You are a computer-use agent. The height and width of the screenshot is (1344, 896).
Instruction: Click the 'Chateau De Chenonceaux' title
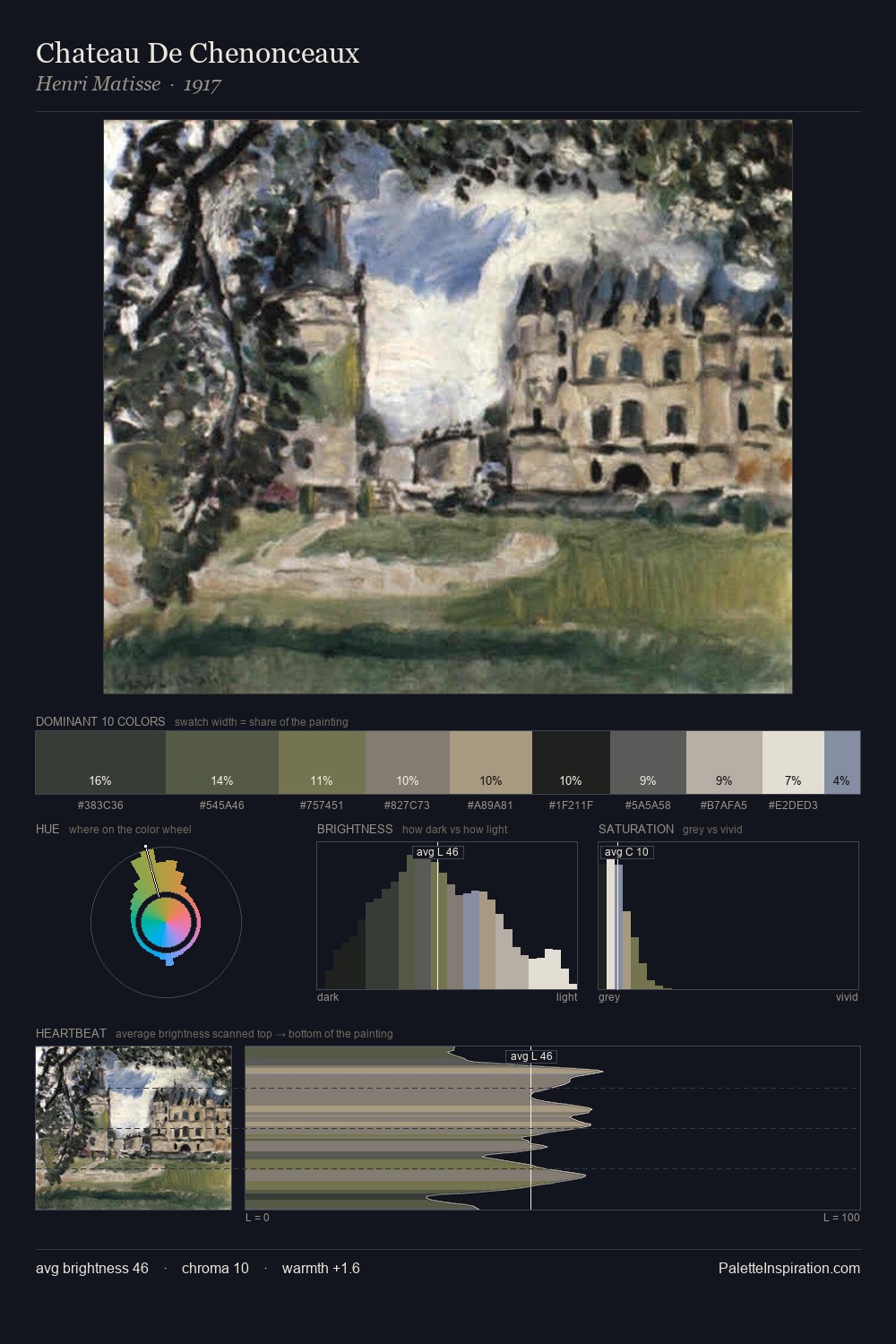tap(197, 53)
